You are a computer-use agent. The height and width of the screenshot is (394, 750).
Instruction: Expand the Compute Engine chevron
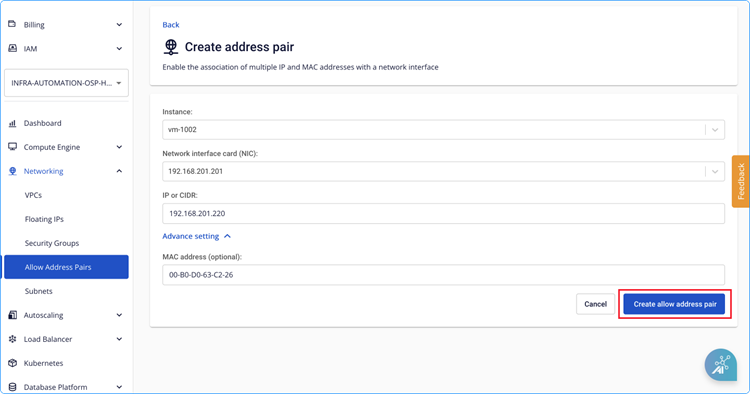click(119, 147)
